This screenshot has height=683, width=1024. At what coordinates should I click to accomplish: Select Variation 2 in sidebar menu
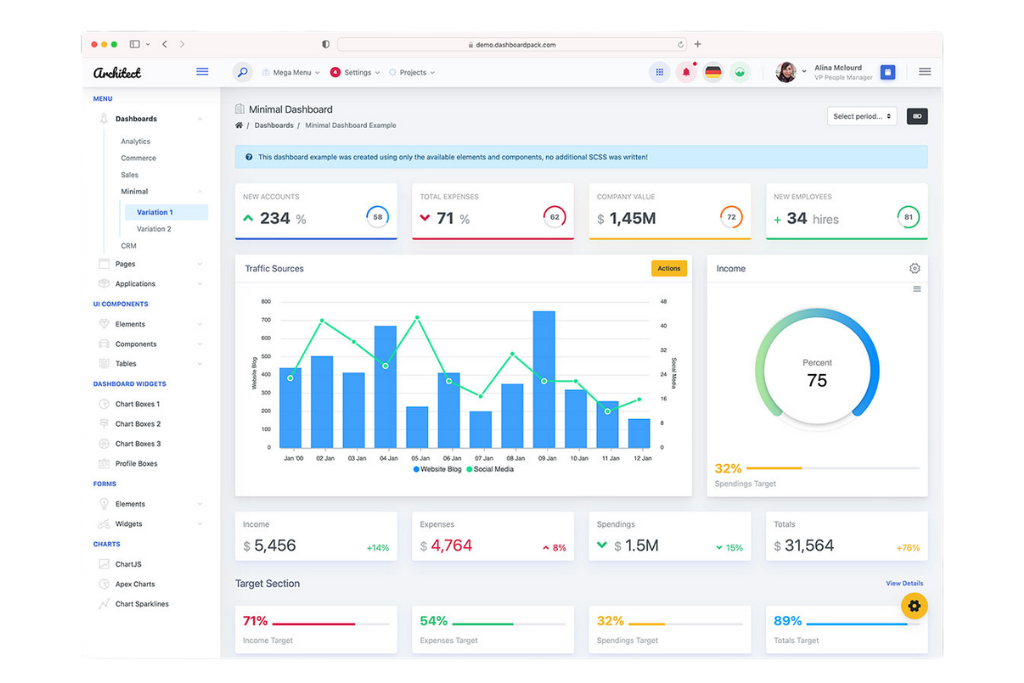click(154, 229)
